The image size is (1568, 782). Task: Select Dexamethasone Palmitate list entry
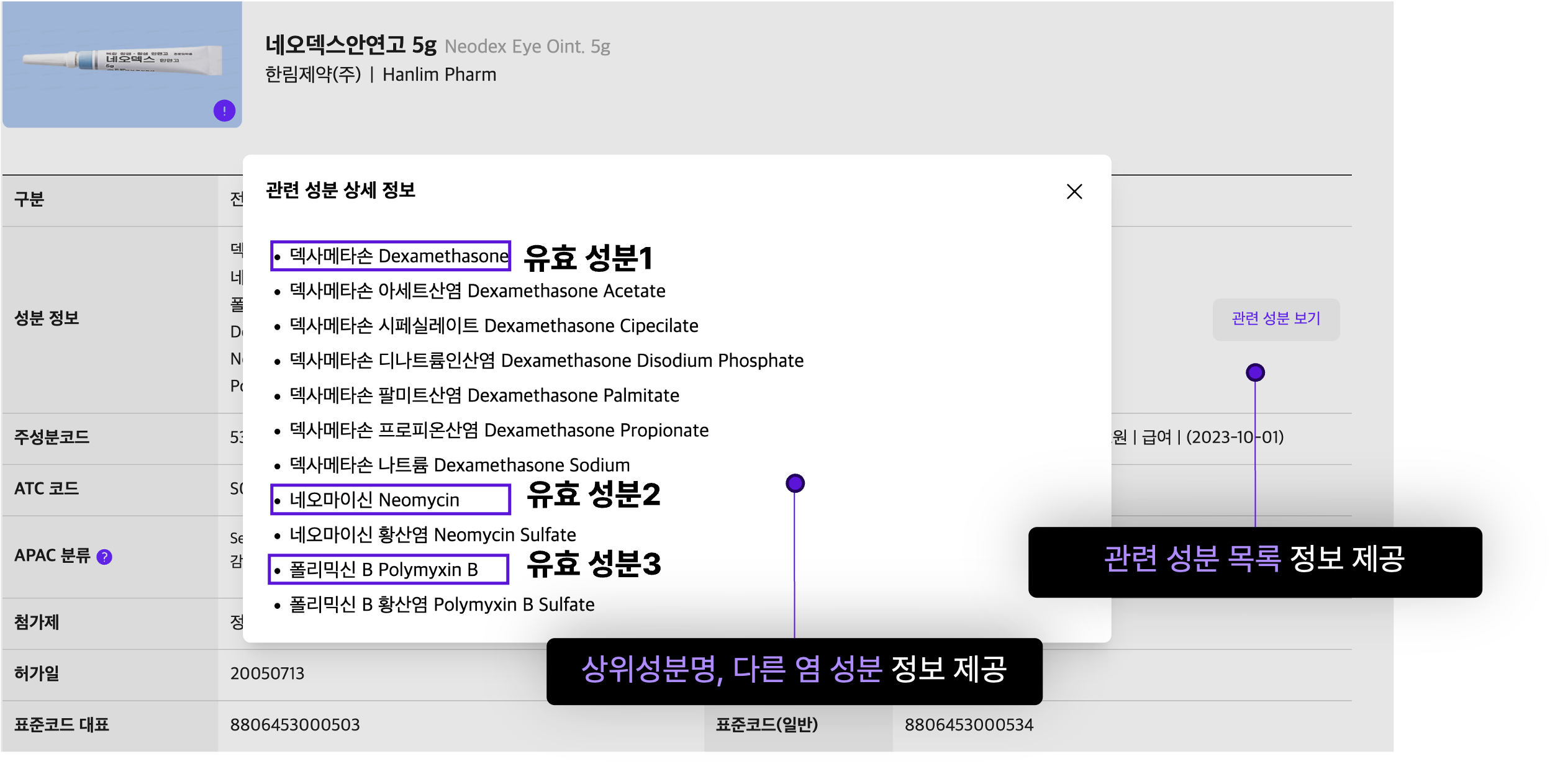(x=484, y=395)
